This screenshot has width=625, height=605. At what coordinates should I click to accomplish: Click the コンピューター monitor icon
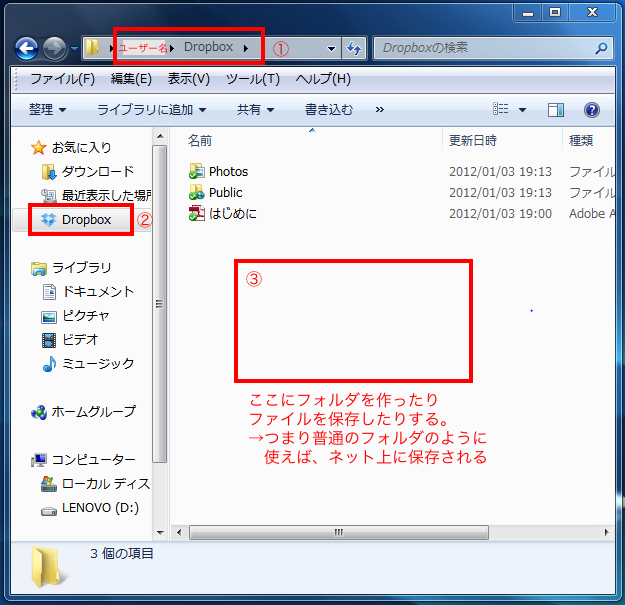pos(39,460)
